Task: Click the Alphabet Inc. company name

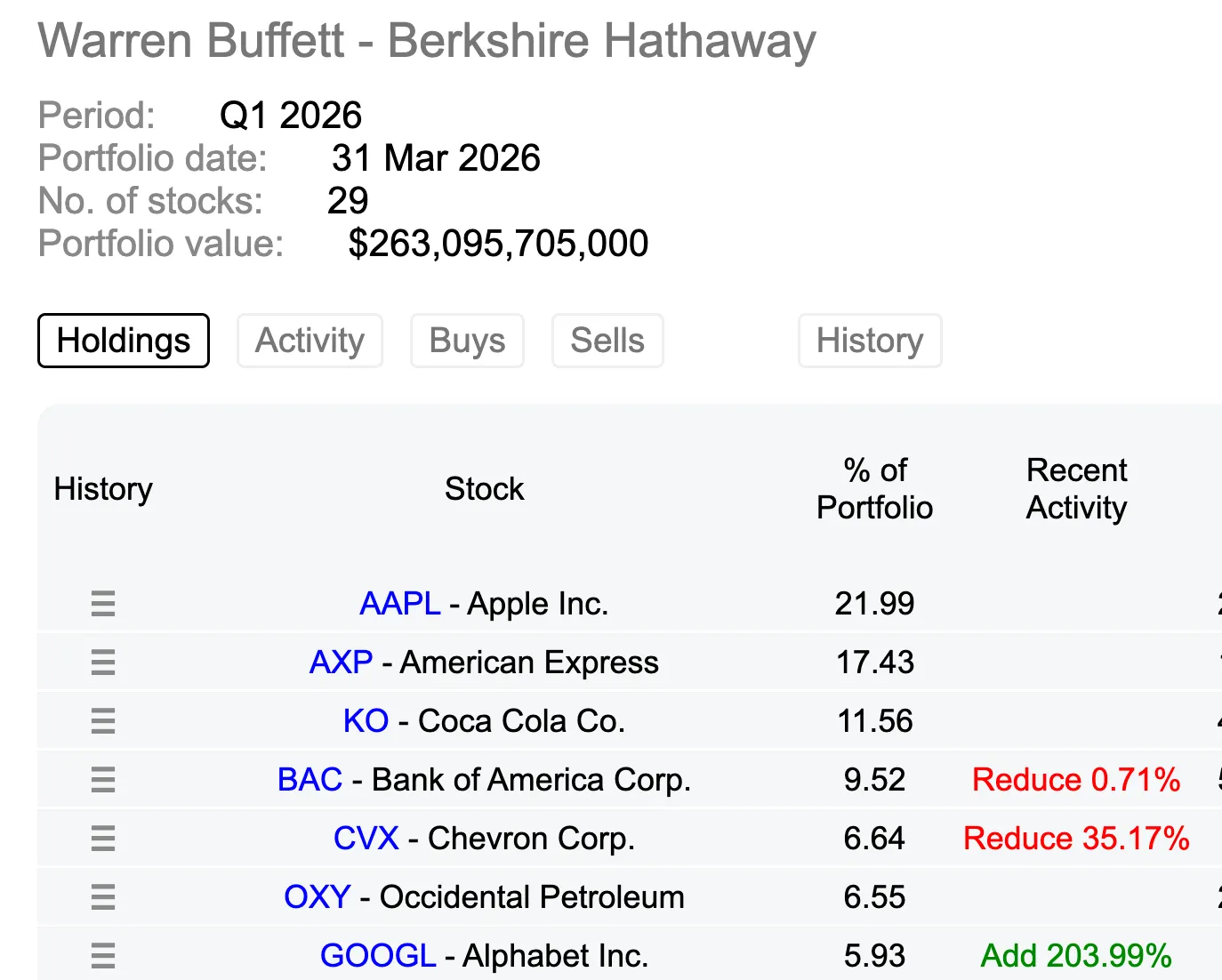Action: pos(556,956)
